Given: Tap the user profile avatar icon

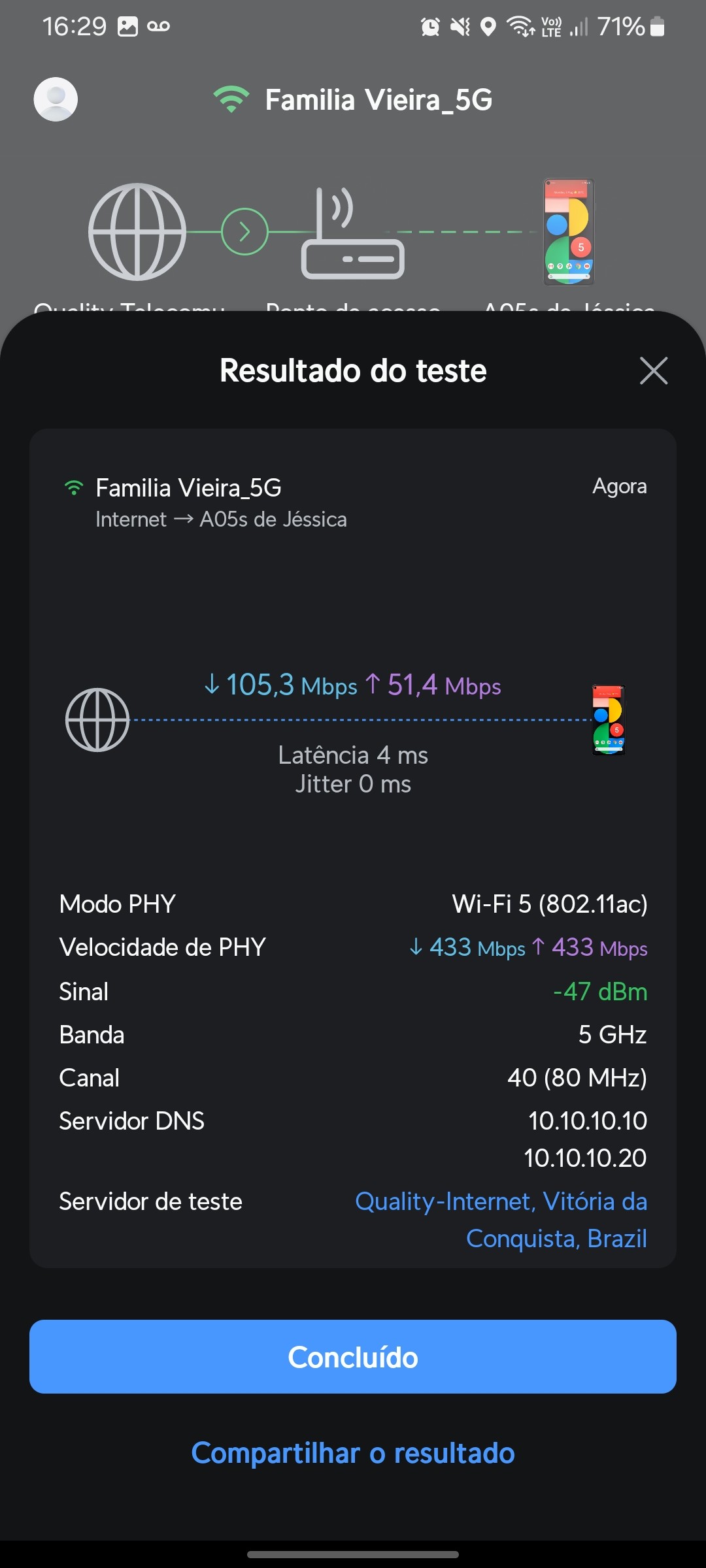Looking at the screenshot, I should point(56,99).
